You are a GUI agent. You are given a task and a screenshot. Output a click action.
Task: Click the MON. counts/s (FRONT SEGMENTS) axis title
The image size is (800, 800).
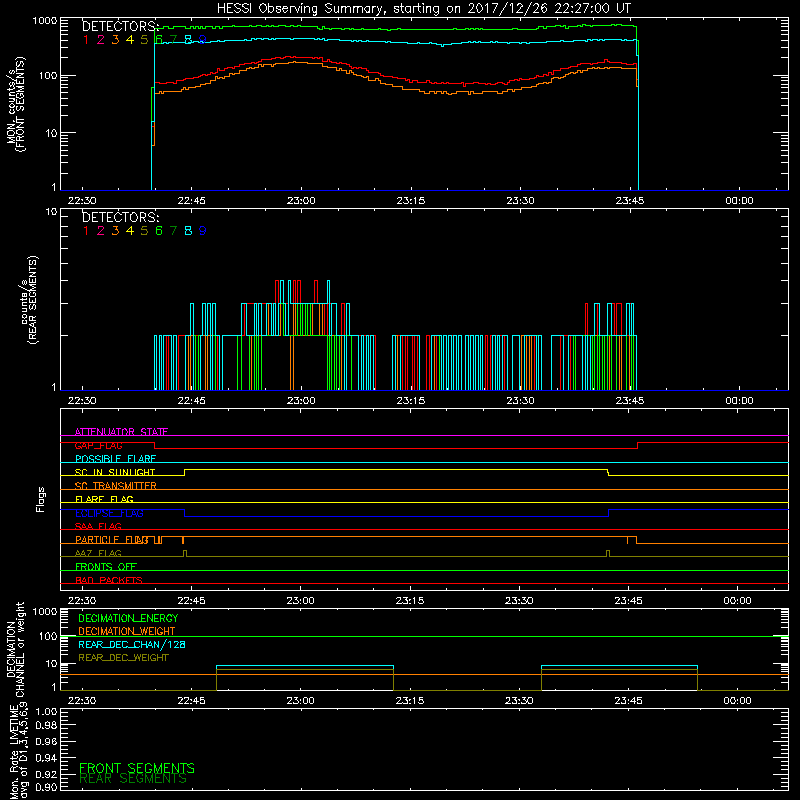pos(15,104)
